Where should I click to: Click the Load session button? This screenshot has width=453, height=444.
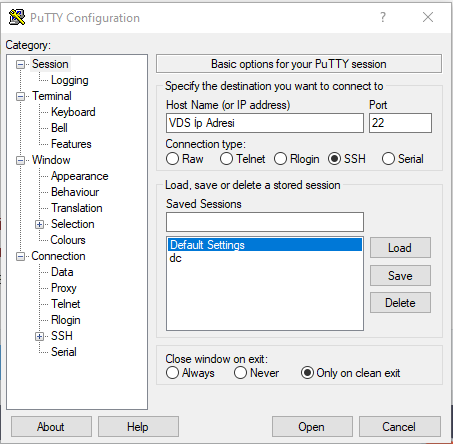400,248
